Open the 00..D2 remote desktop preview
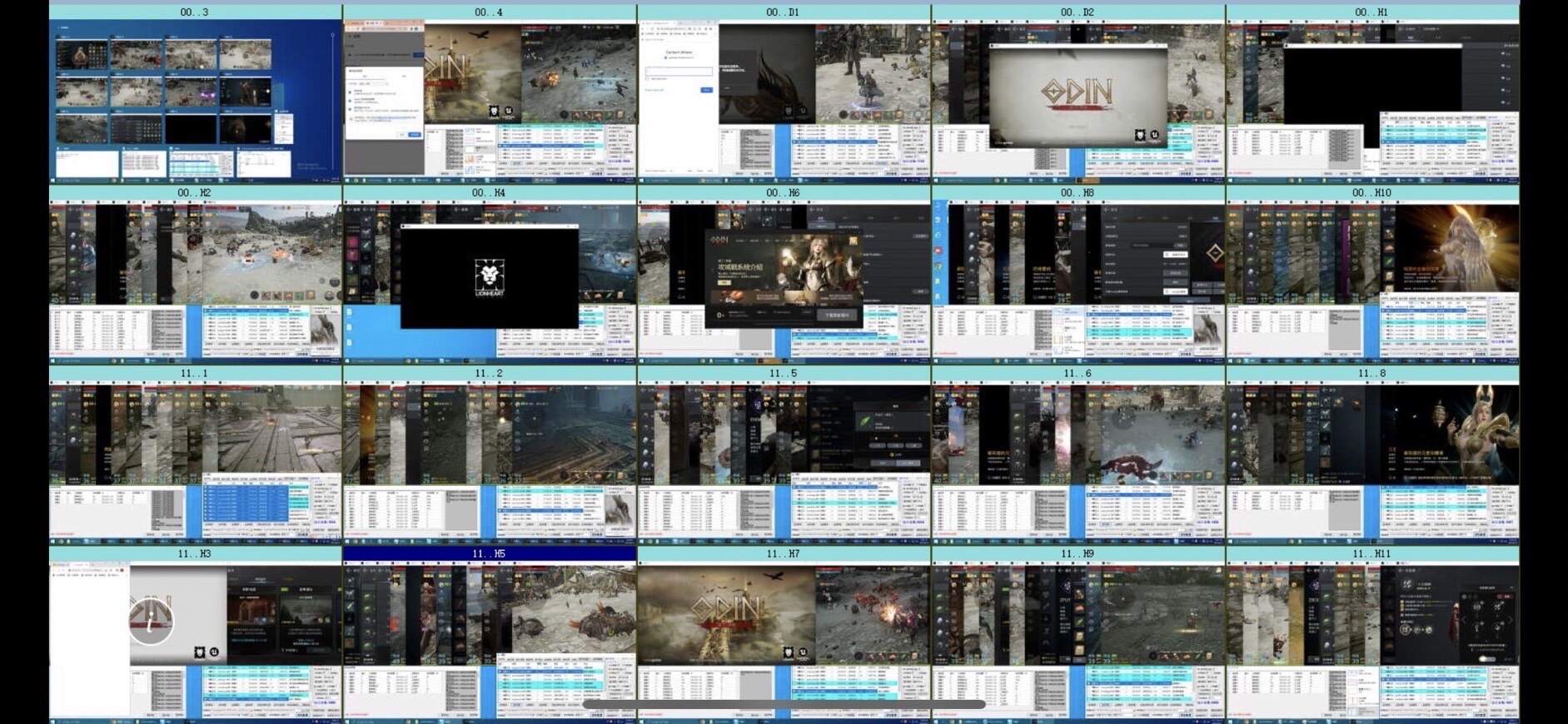The height and width of the screenshot is (724, 1568). click(x=1078, y=102)
